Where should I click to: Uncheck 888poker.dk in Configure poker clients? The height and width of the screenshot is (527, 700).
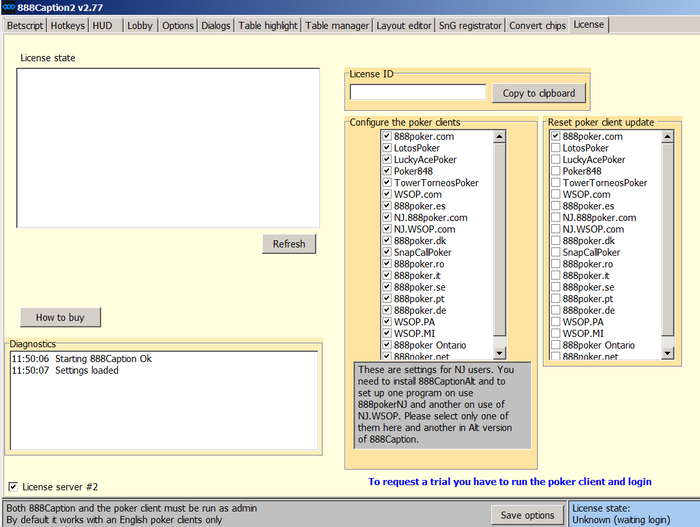pyautogui.click(x=387, y=240)
